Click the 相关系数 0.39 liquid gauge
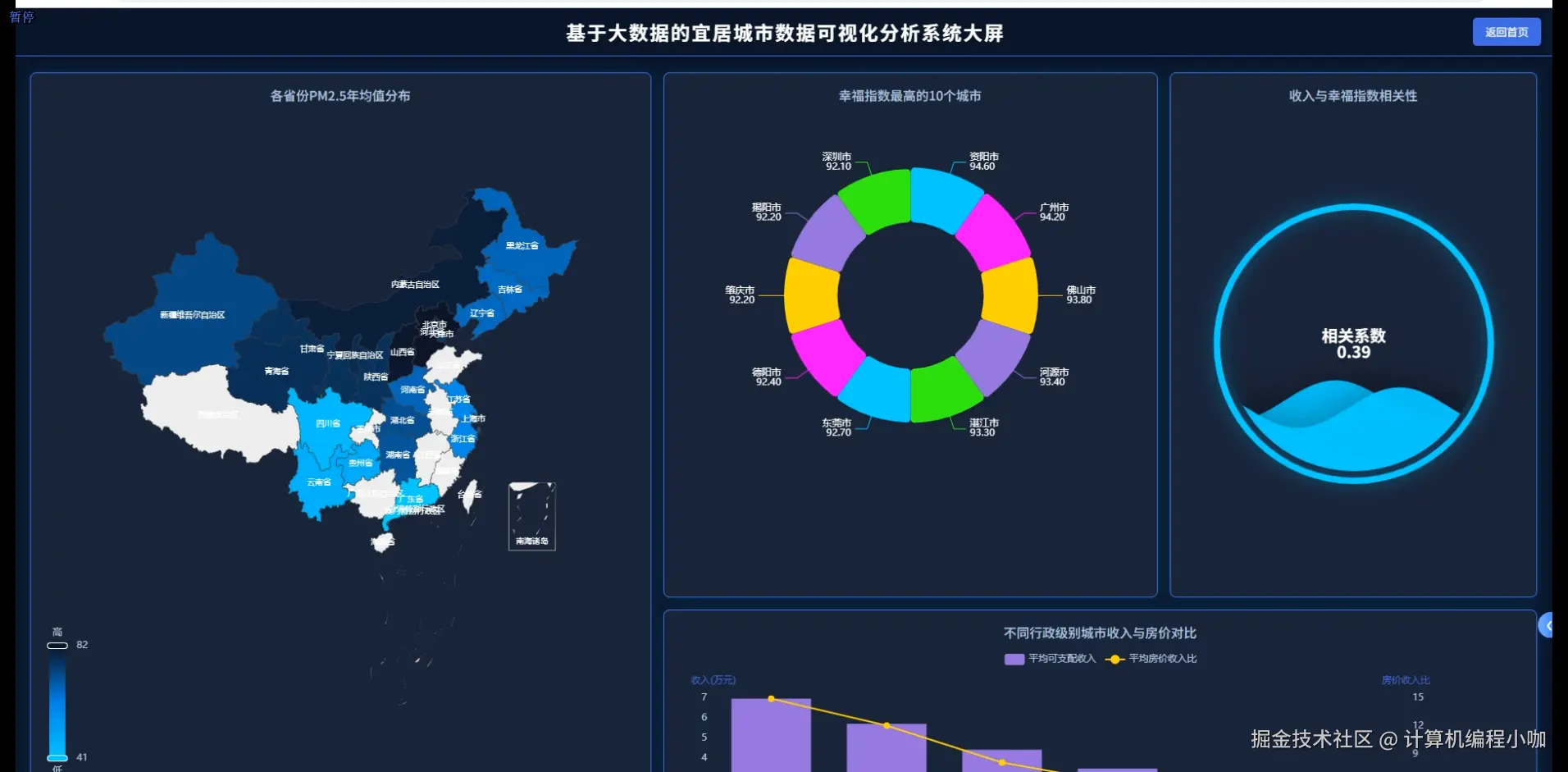 tap(1353, 344)
